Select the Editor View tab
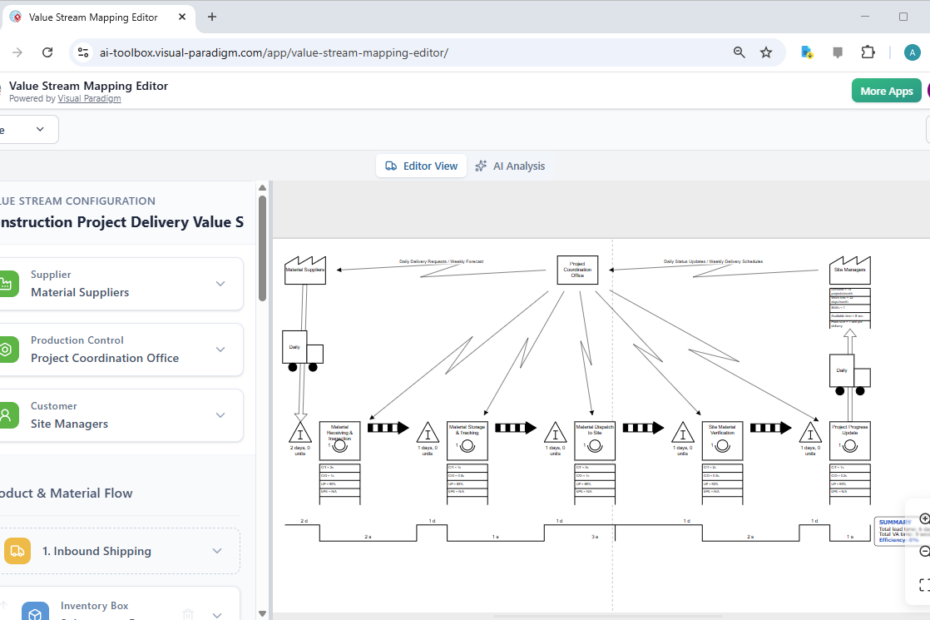The width and height of the screenshot is (930, 620). 420,165
